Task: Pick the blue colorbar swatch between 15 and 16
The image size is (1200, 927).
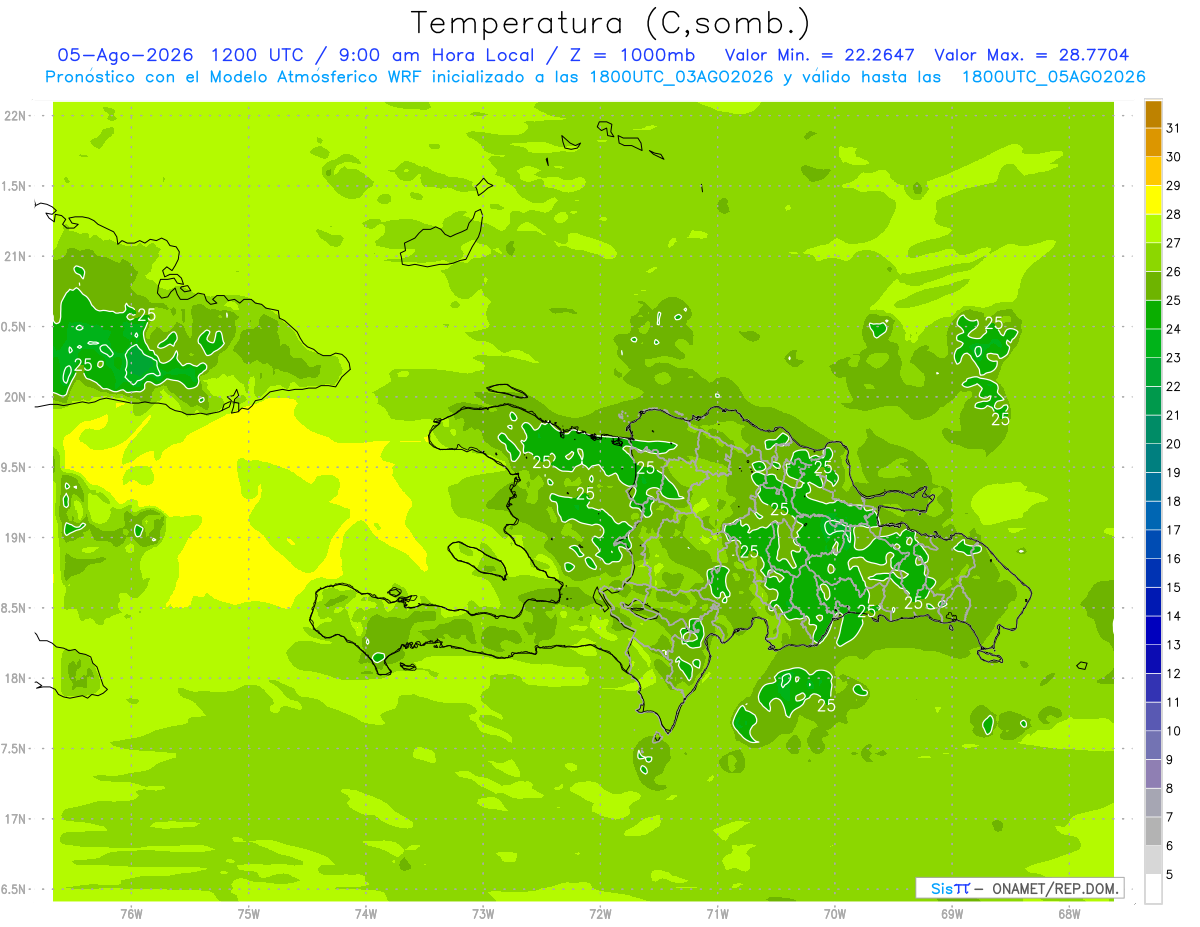Action: coord(1153,573)
